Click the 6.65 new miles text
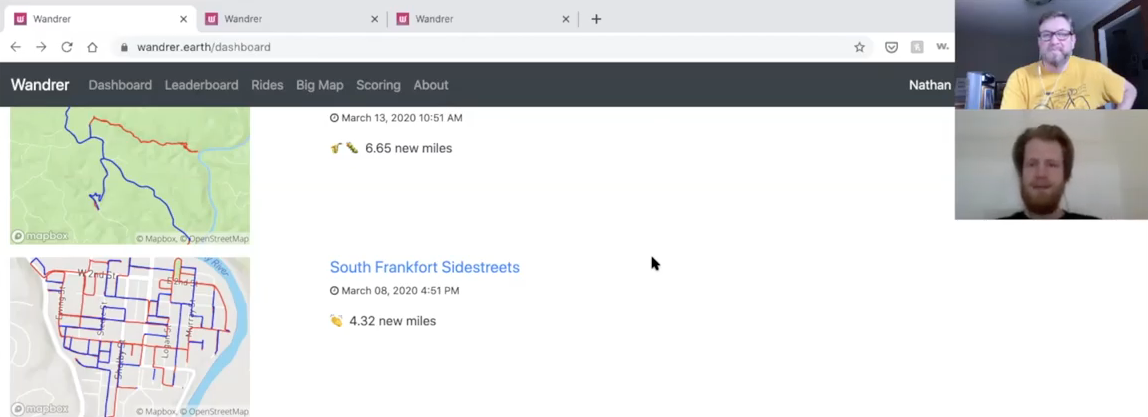This screenshot has height=417, width=1148. coord(409,148)
